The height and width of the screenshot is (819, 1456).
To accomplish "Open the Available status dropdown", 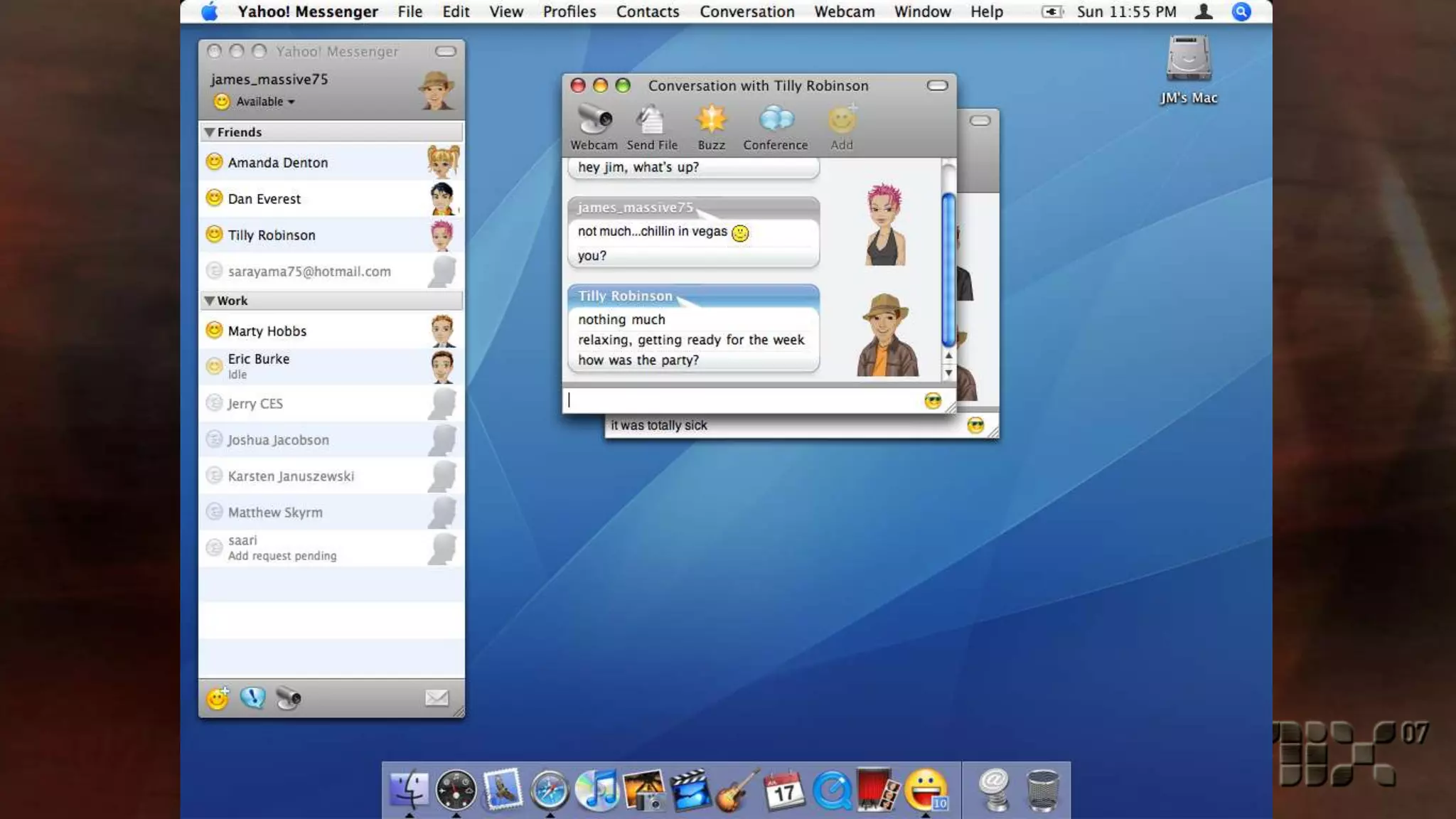I will (264, 102).
